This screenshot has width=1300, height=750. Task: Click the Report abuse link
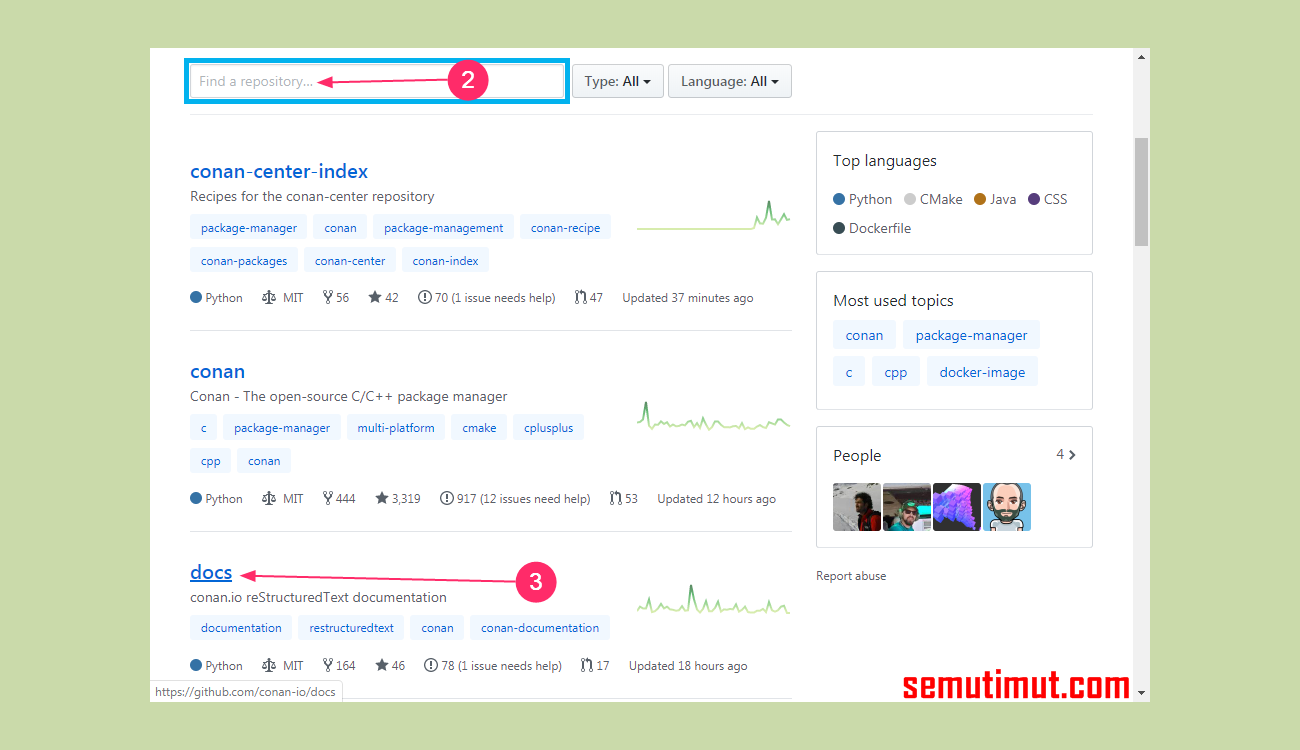(851, 575)
